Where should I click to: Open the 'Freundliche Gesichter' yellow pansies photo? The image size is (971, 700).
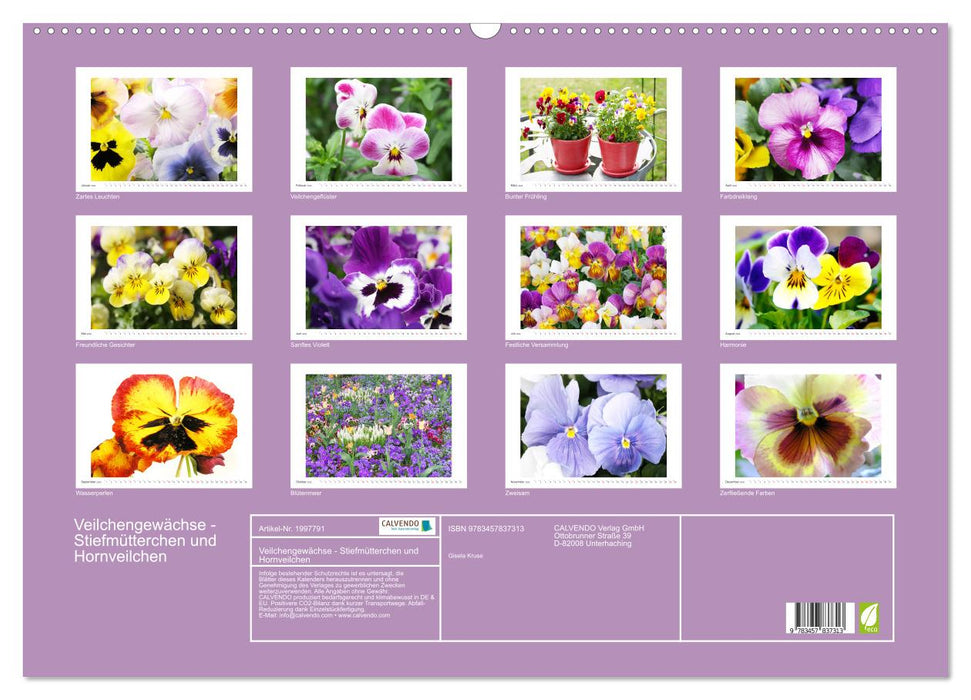coord(164,277)
